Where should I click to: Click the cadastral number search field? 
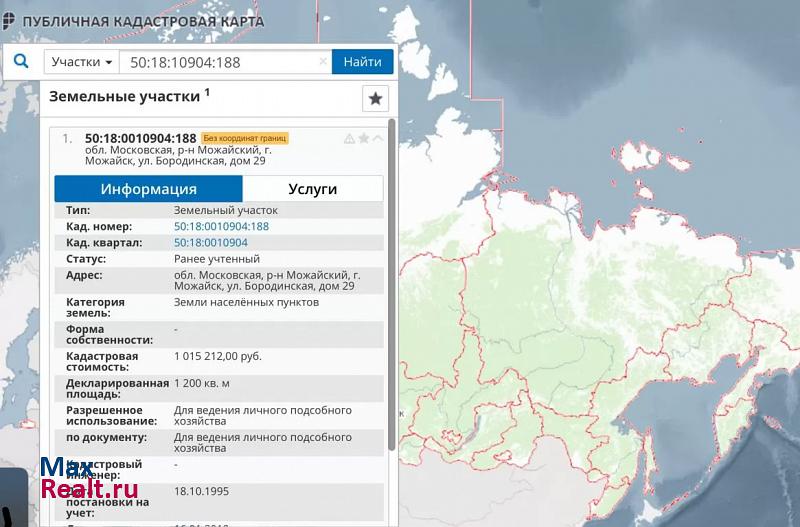[x=220, y=62]
